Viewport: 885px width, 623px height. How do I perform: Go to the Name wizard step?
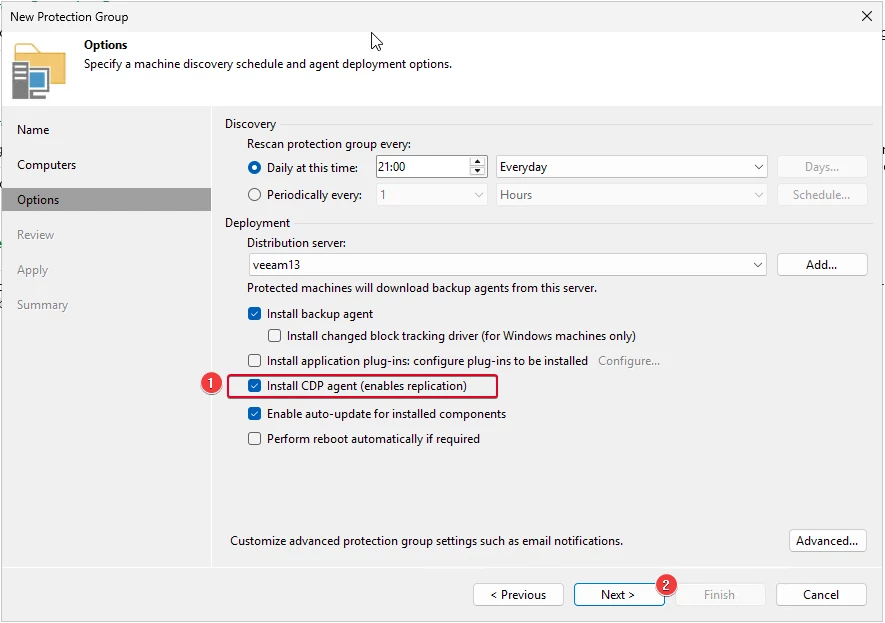pyautogui.click(x=33, y=130)
